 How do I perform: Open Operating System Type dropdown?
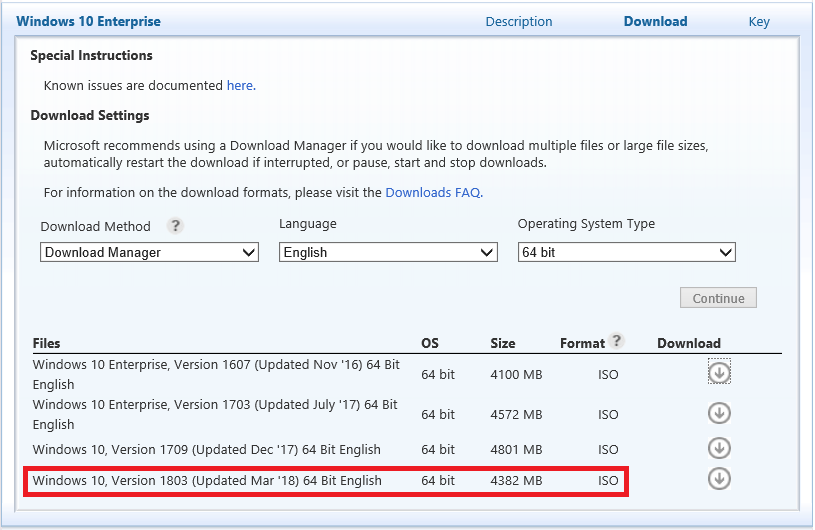(x=626, y=253)
